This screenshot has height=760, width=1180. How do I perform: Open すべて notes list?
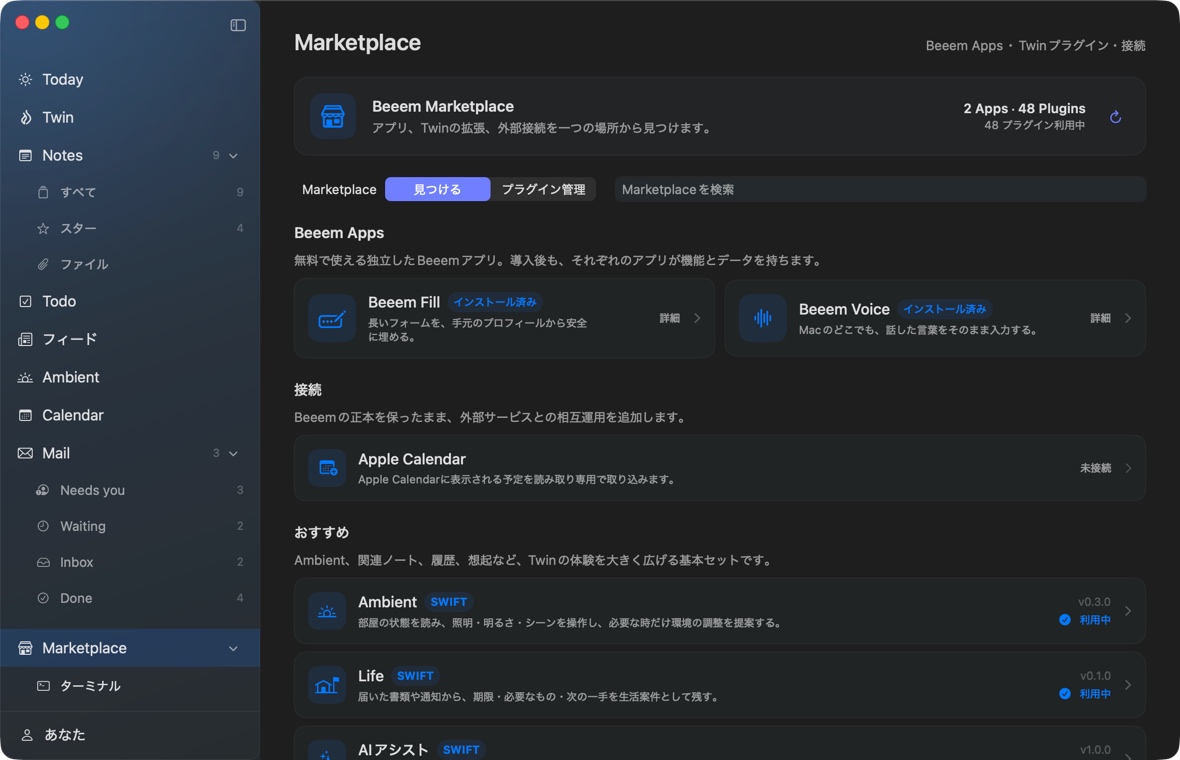130,192
